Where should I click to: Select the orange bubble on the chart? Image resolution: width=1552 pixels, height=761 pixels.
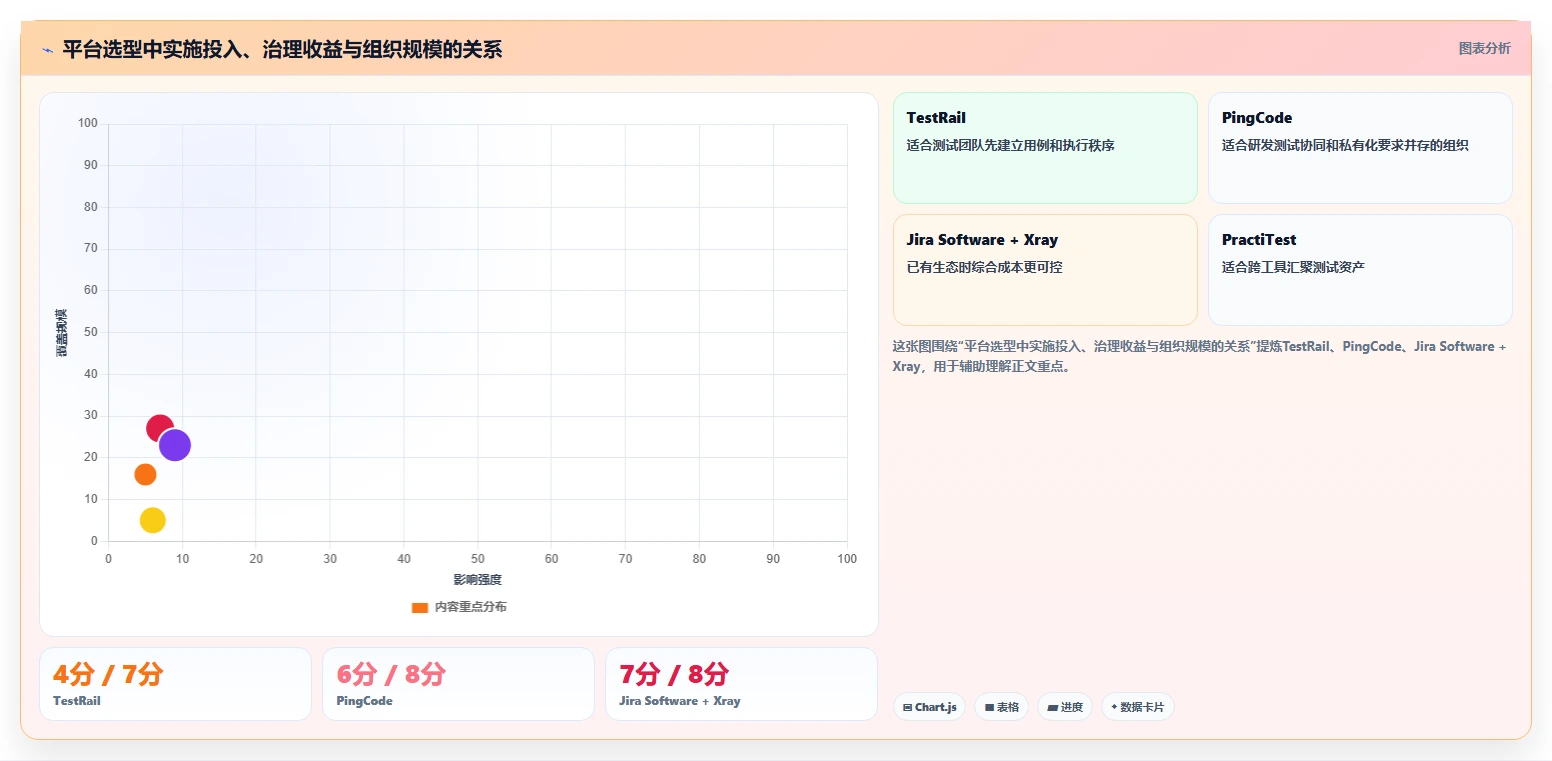tap(145, 474)
